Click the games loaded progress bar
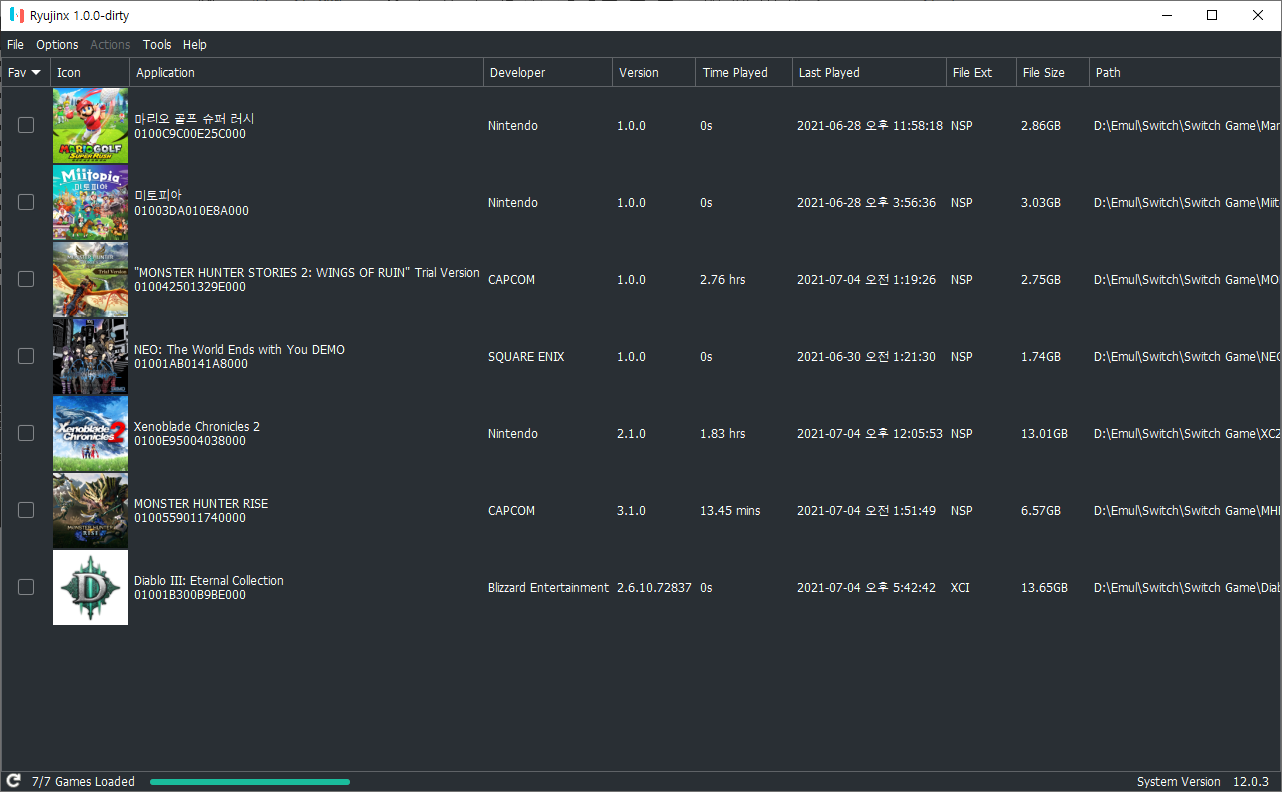The width and height of the screenshot is (1282, 792). click(x=250, y=782)
